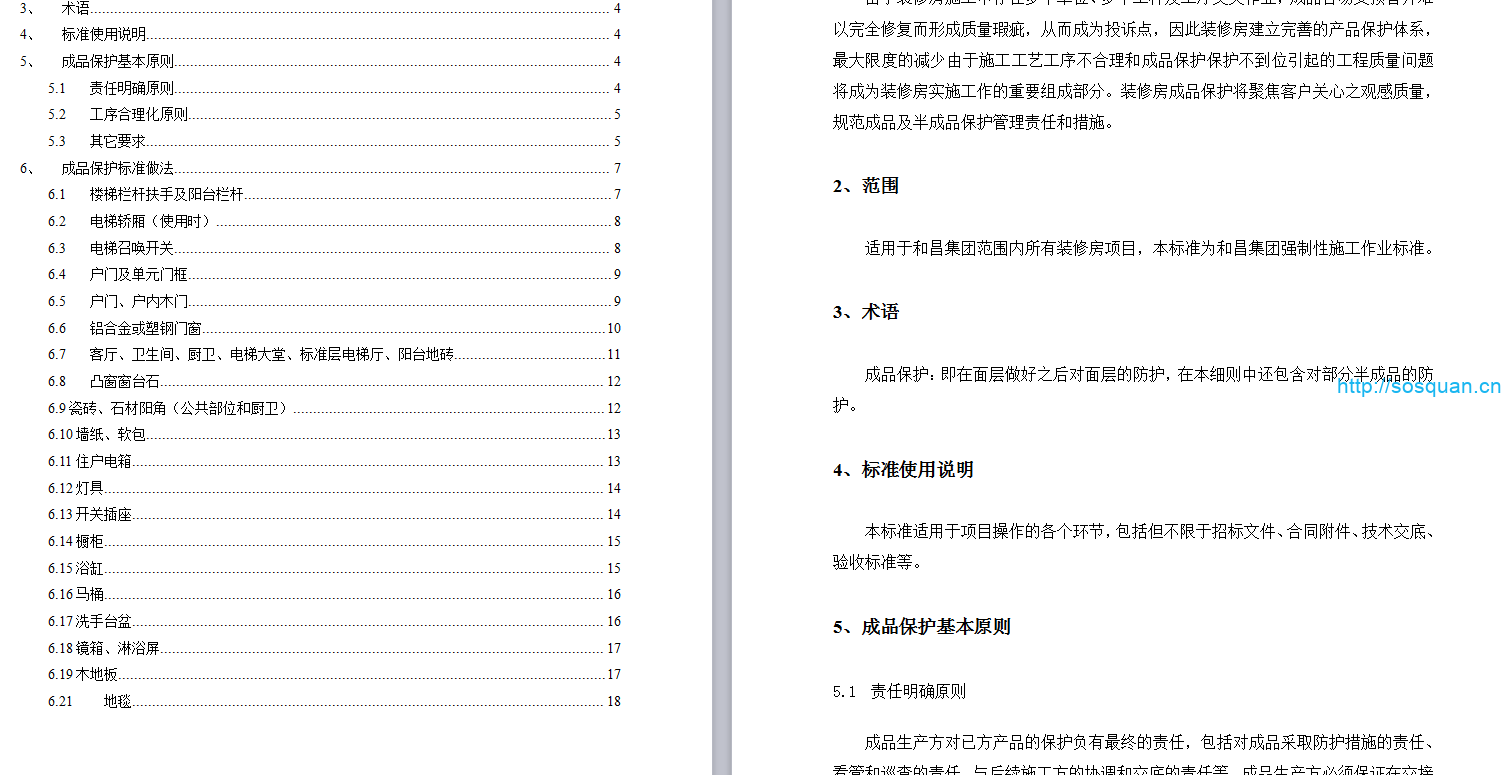1510x775 pixels.
Task: Click TOC entry "5.3 其它要求"
Action: pyautogui.click(x=117, y=141)
